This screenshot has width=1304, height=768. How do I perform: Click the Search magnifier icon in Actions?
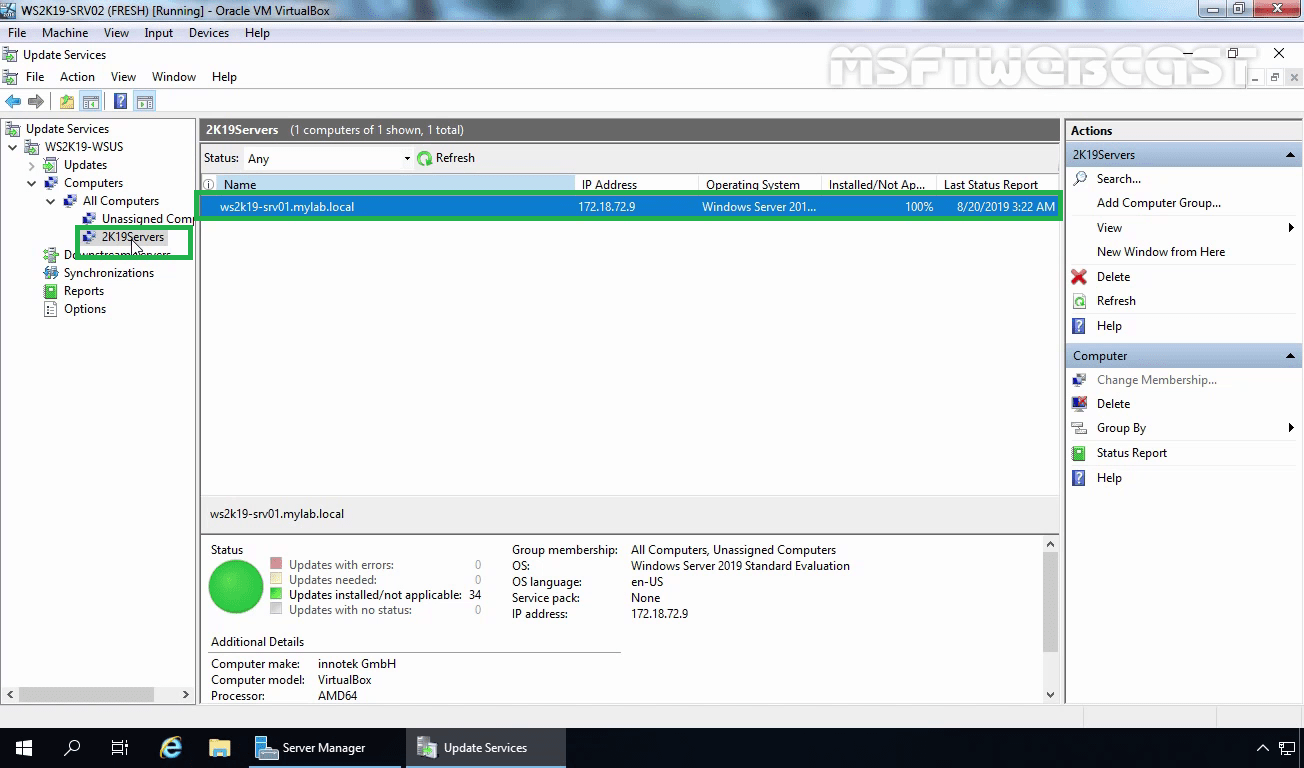click(1079, 179)
